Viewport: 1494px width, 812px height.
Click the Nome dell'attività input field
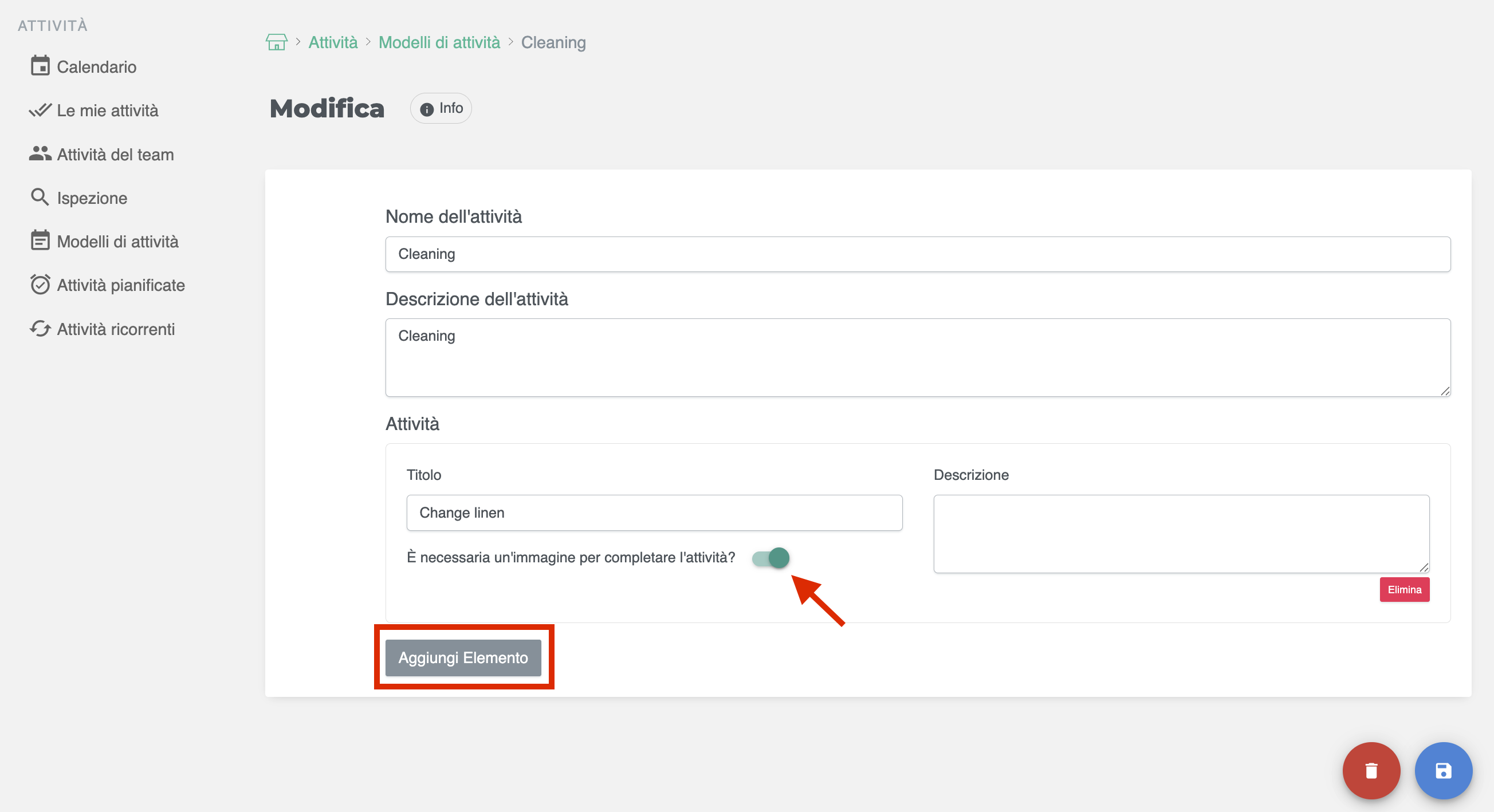pos(918,254)
